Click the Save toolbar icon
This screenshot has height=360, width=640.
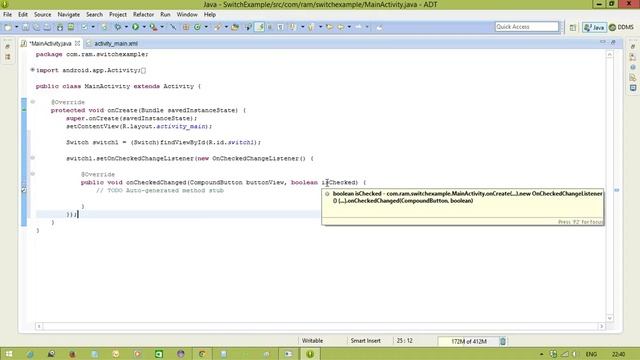click(x=25, y=27)
